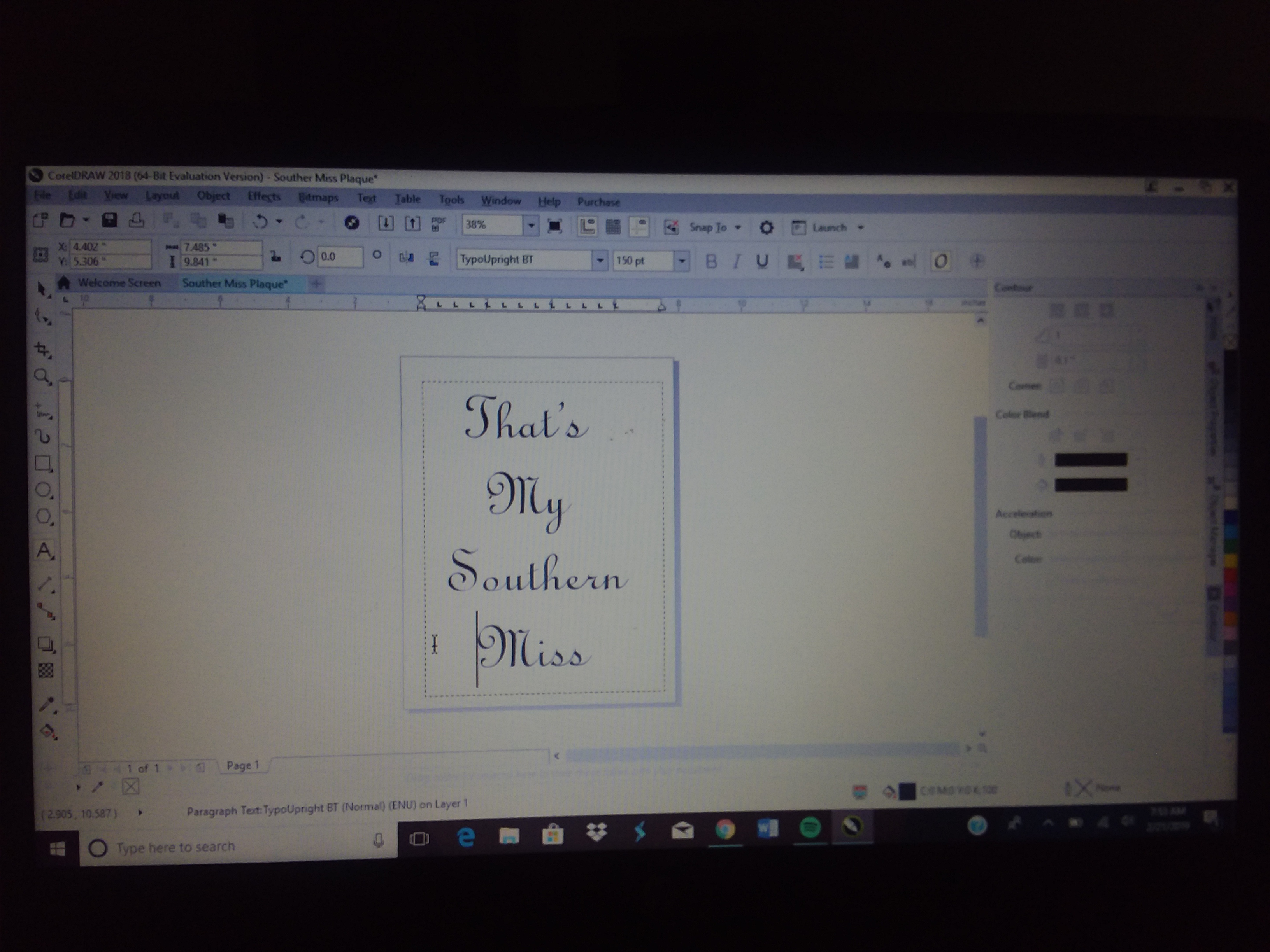1270x952 pixels.
Task: Select the Shape edit tool
Action: point(42,316)
